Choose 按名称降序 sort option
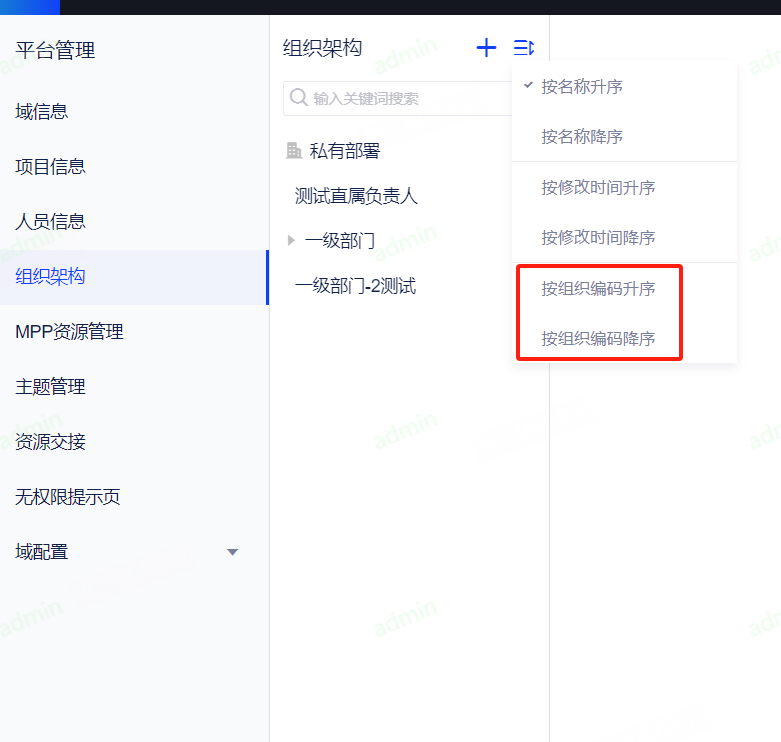The height and width of the screenshot is (742, 781). tap(582, 136)
